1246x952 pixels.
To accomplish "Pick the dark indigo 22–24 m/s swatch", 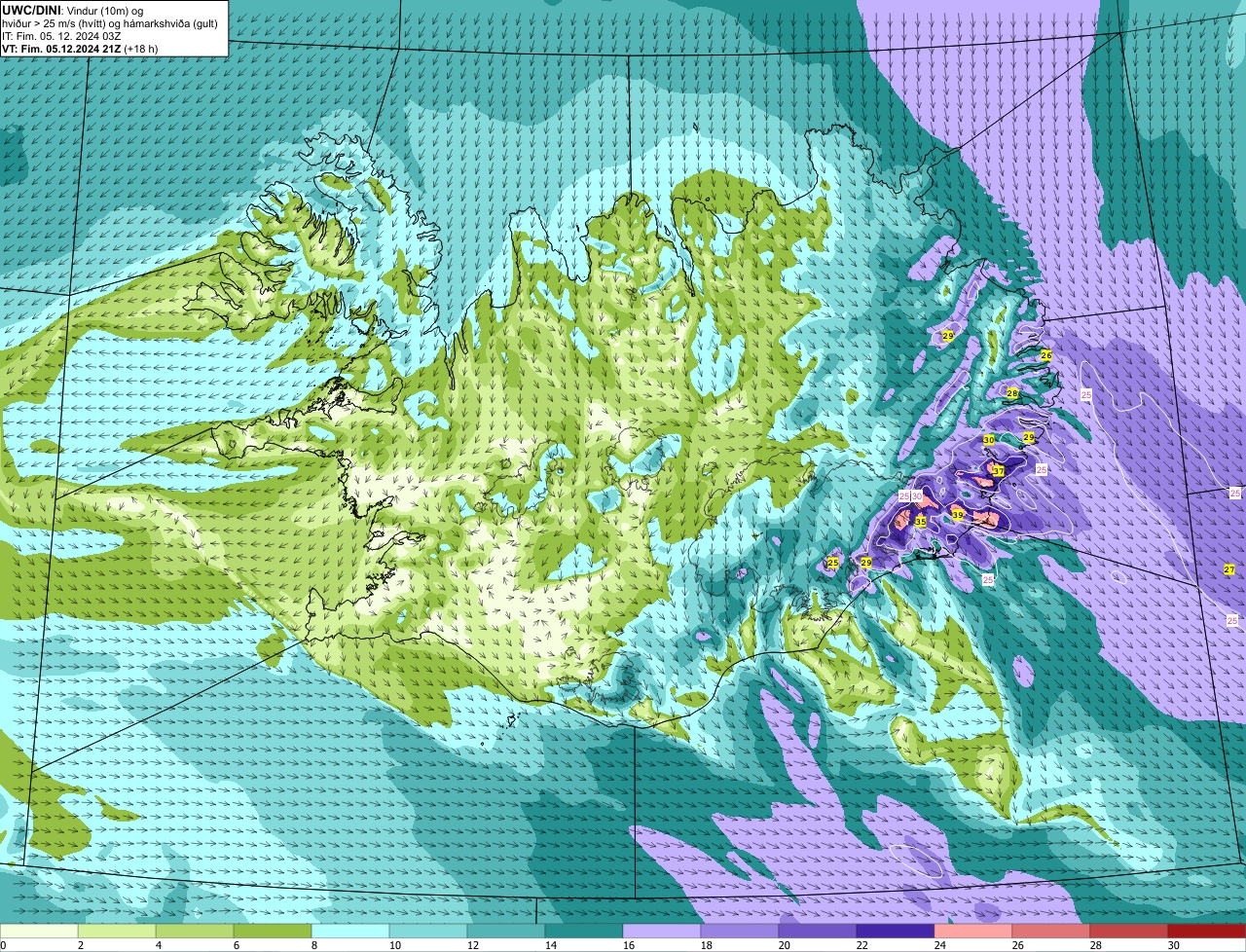I will pos(896,932).
